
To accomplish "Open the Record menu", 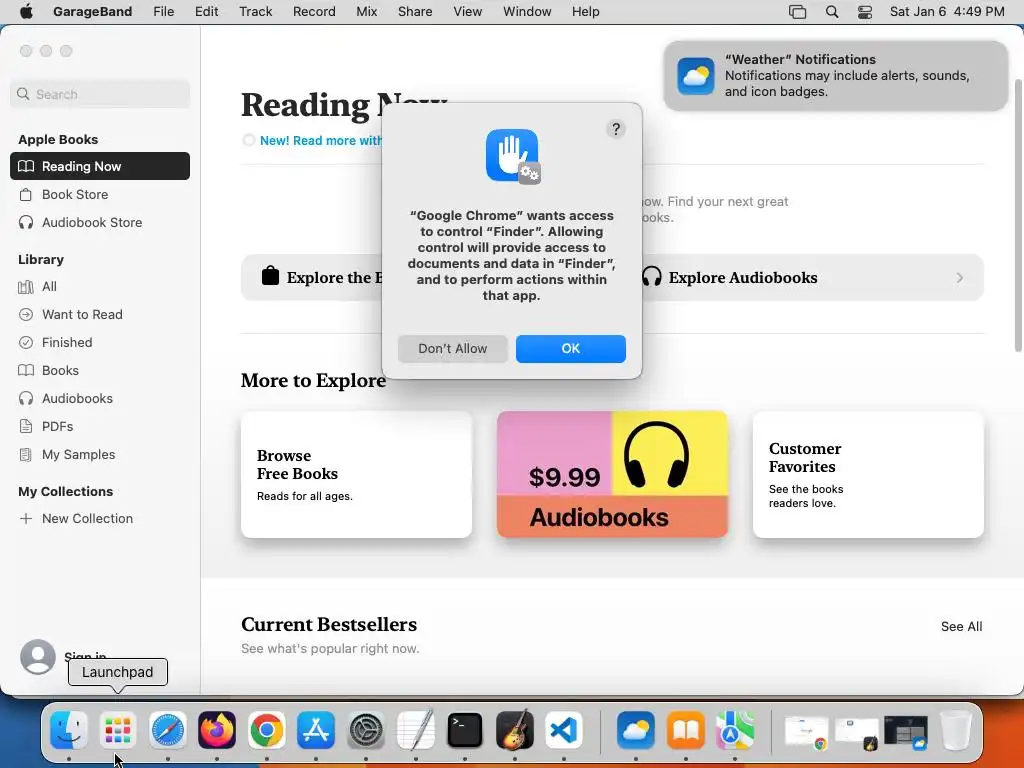I will click(314, 12).
